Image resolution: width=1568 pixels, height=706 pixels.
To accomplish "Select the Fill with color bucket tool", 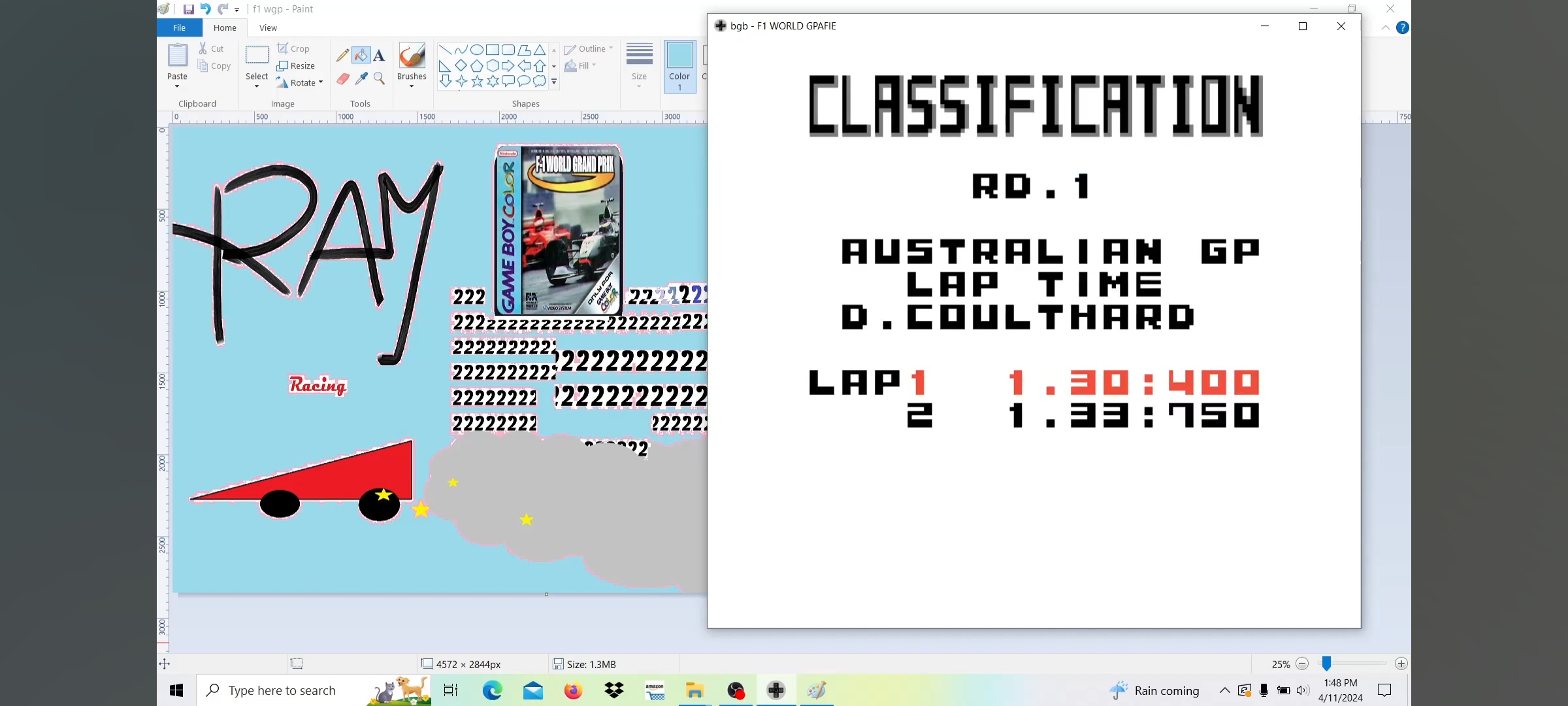I will [361, 56].
